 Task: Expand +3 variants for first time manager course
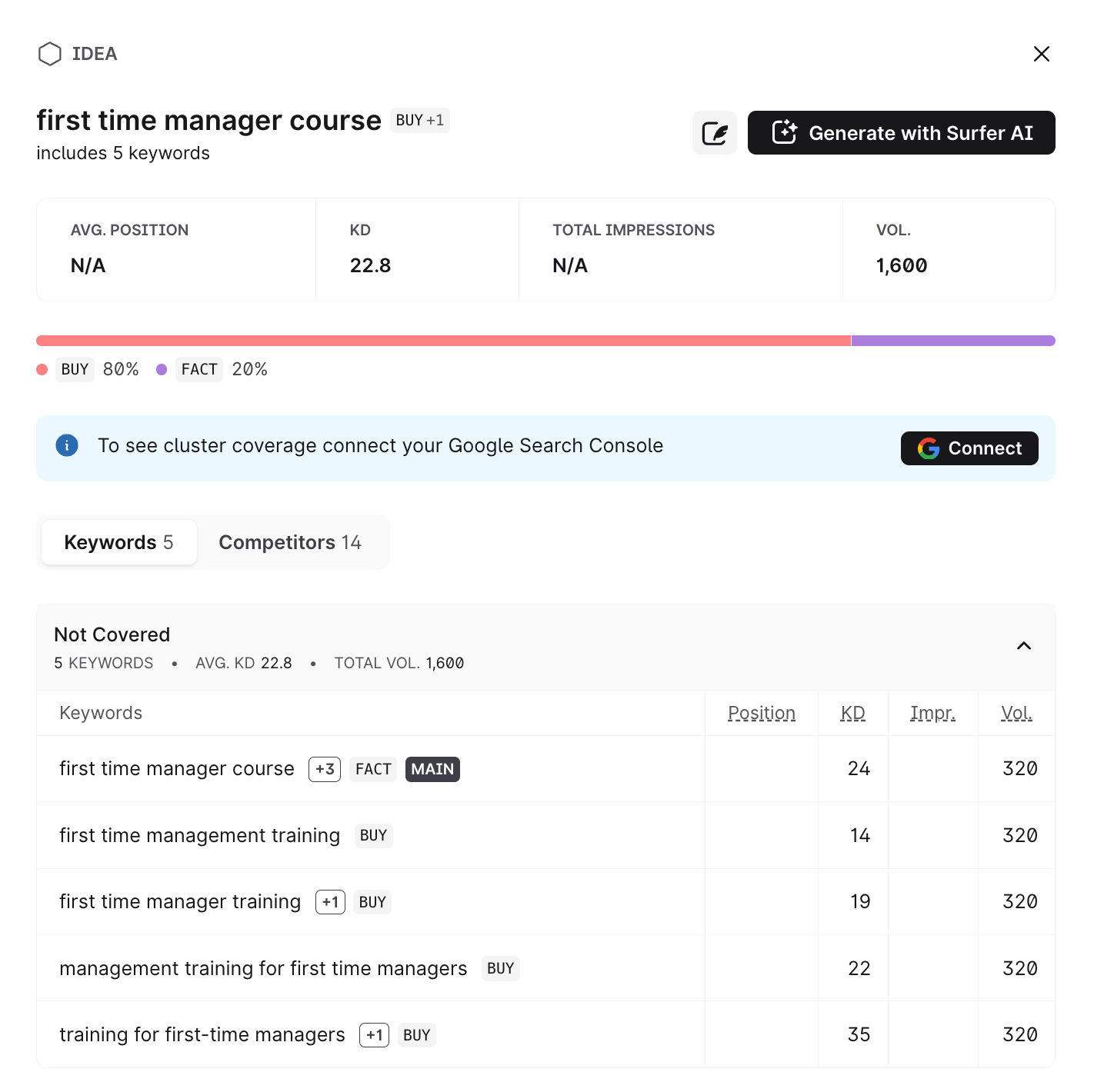(325, 769)
